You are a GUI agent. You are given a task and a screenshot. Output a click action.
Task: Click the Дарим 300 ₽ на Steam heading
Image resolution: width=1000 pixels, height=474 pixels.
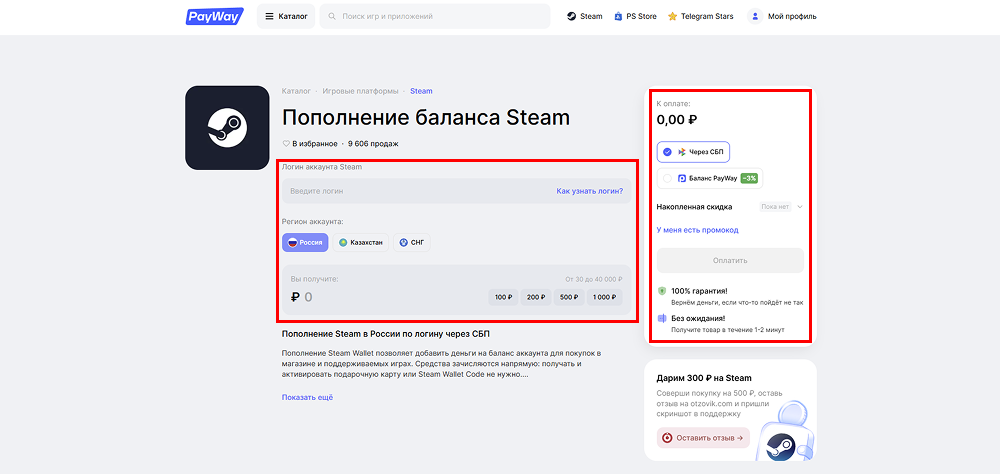(704, 378)
